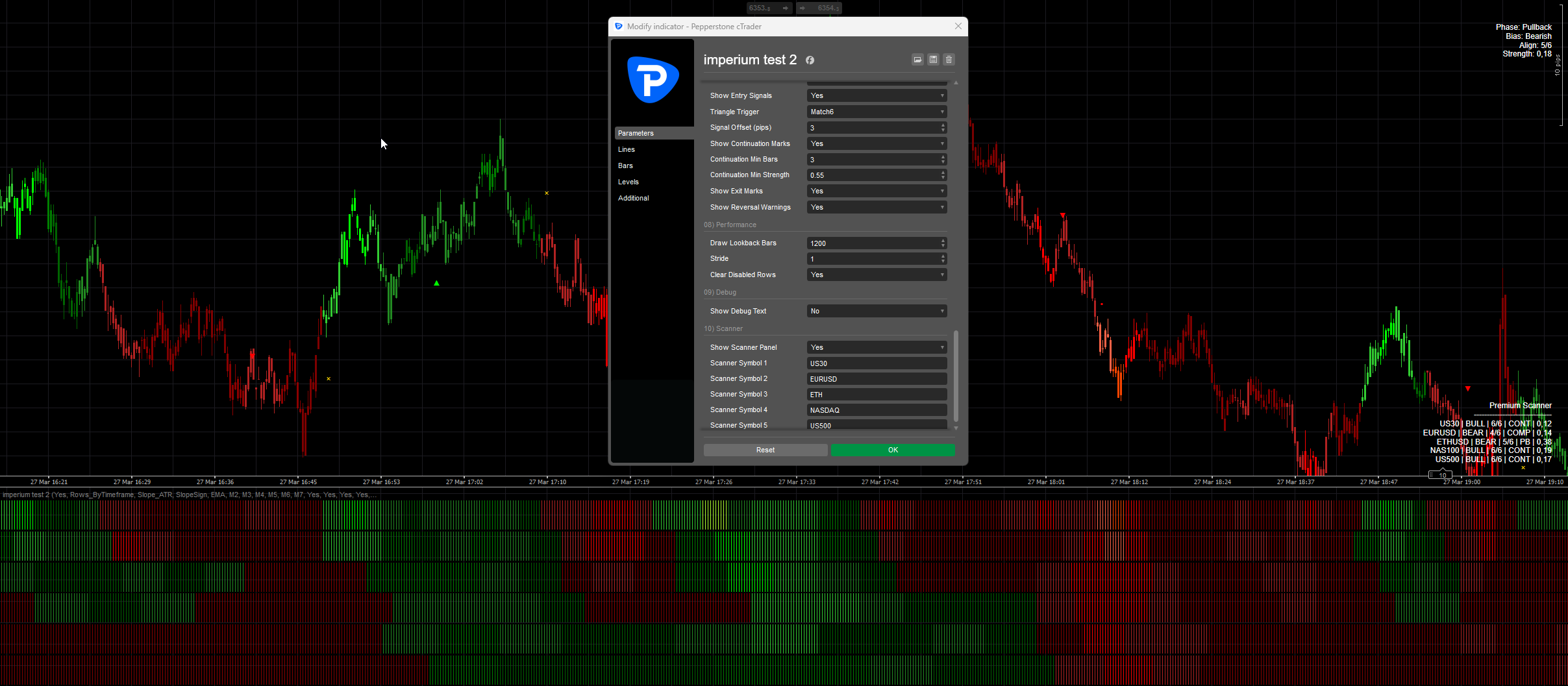Image resolution: width=1568 pixels, height=686 pixels.
Task: Switch to the Lines tab
Action: [x=627, y=149]
